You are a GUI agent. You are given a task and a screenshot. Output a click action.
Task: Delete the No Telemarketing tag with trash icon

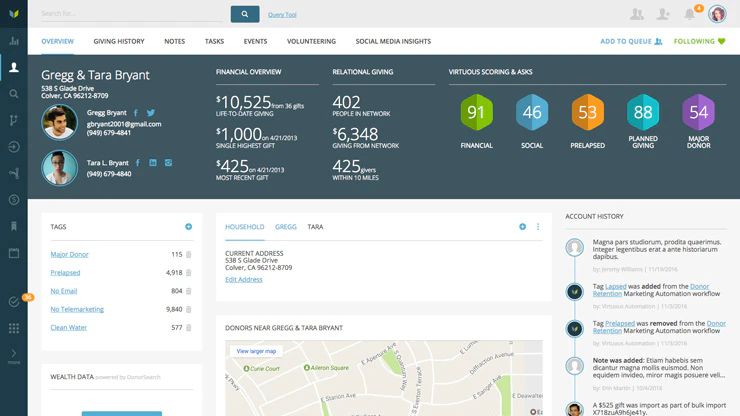pyautogui.click(x=188, y=309)
